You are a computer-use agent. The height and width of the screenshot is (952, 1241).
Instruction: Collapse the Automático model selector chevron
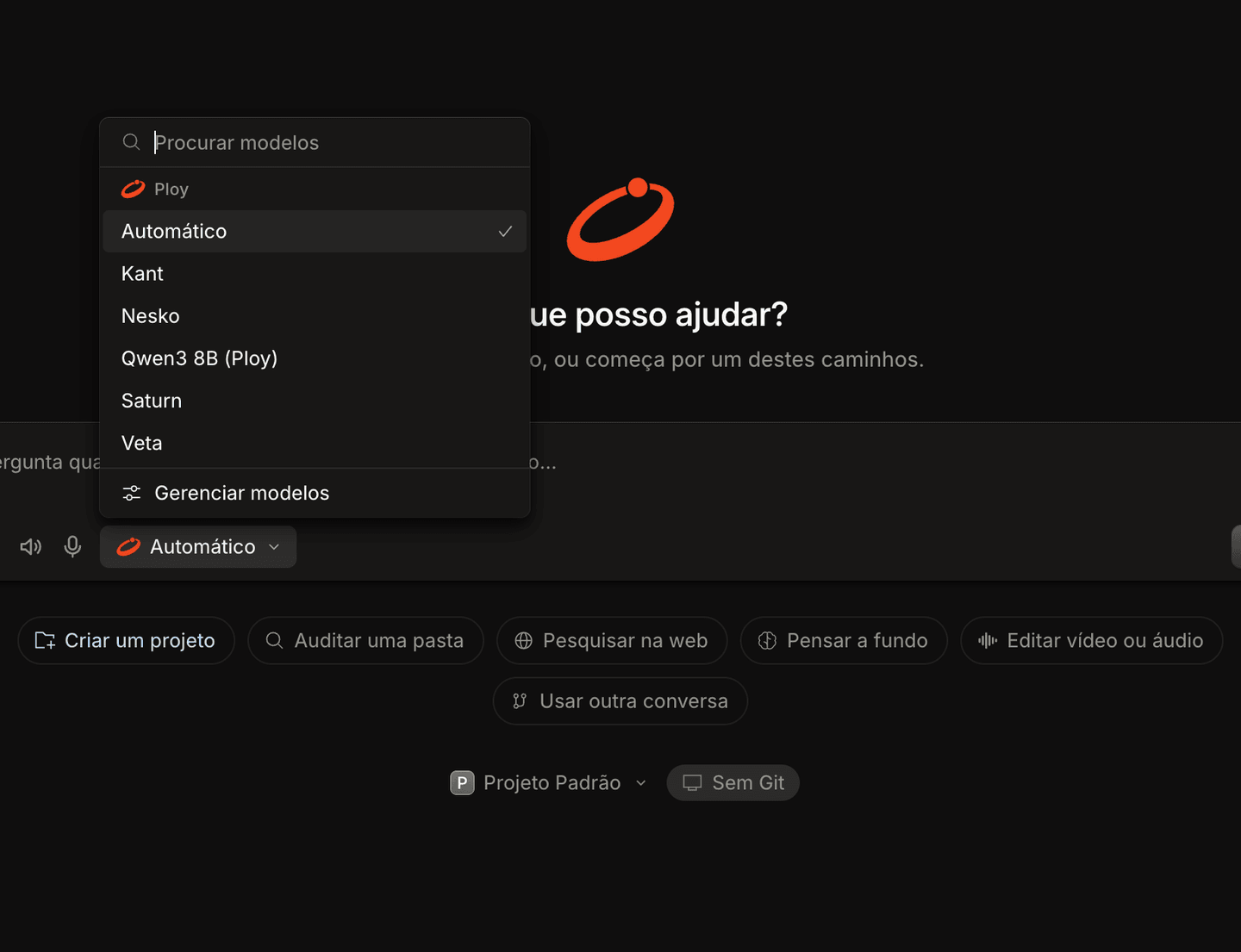[274, 547]
